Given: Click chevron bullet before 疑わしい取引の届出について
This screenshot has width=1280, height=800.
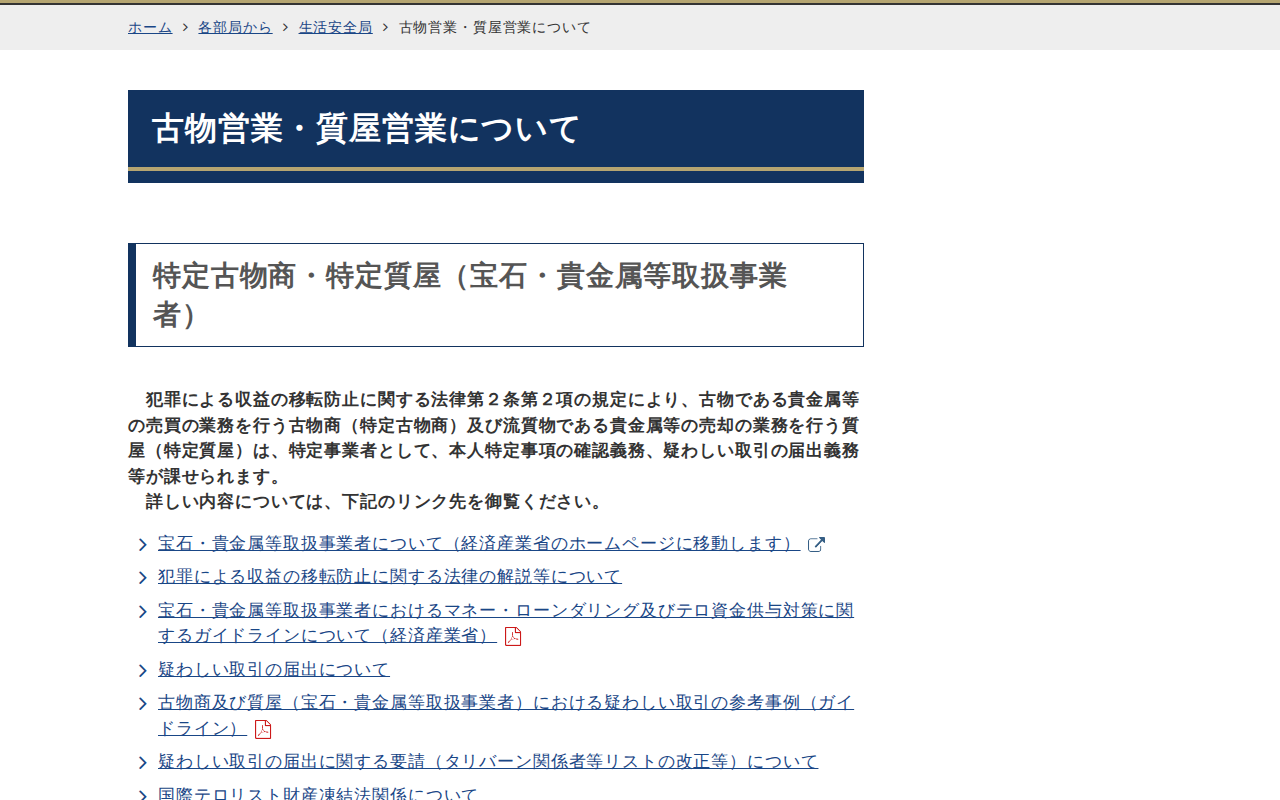Looking at the screenshot, I should 143,670.
